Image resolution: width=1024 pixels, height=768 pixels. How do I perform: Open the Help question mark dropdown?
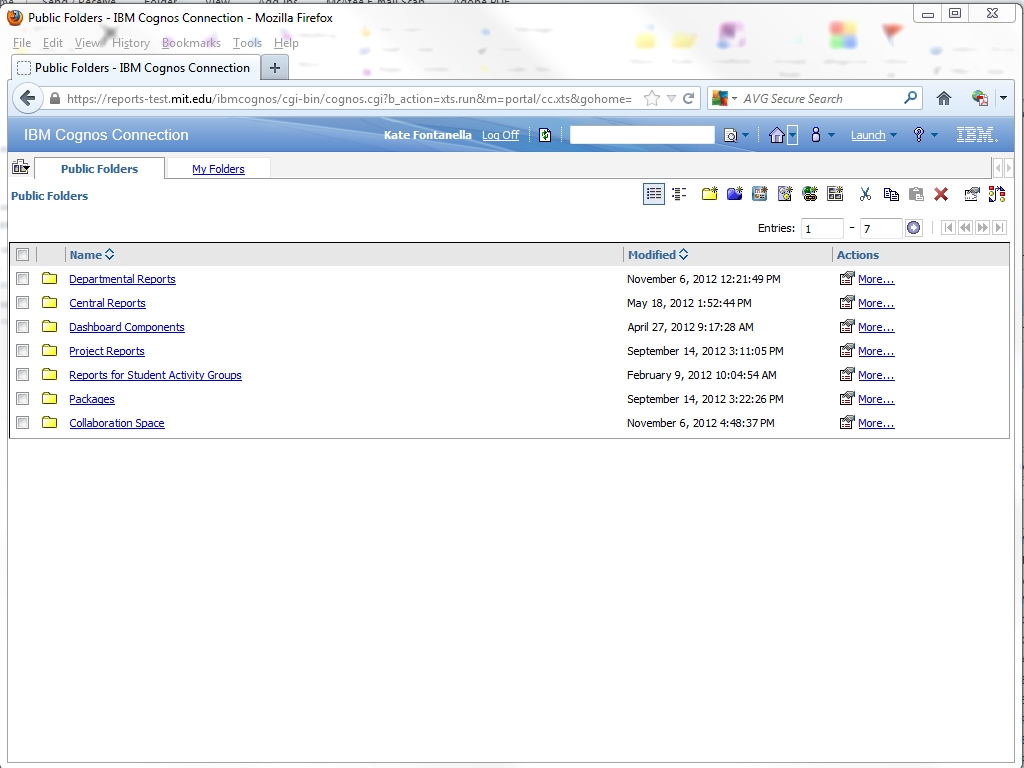(x=924, y=135)
